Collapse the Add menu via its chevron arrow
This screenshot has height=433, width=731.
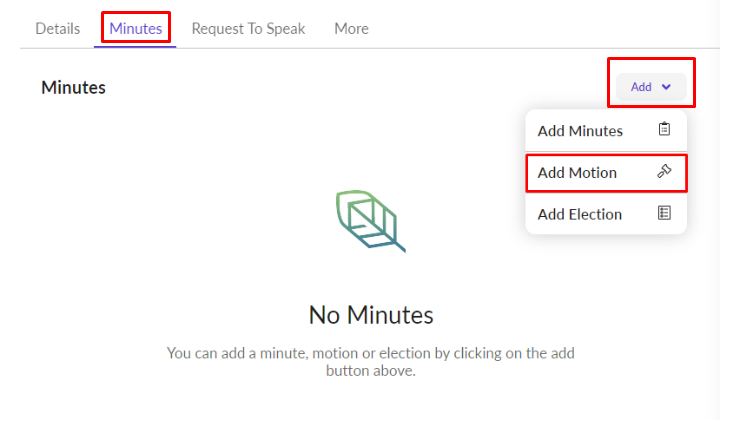(x=667, y=87)
